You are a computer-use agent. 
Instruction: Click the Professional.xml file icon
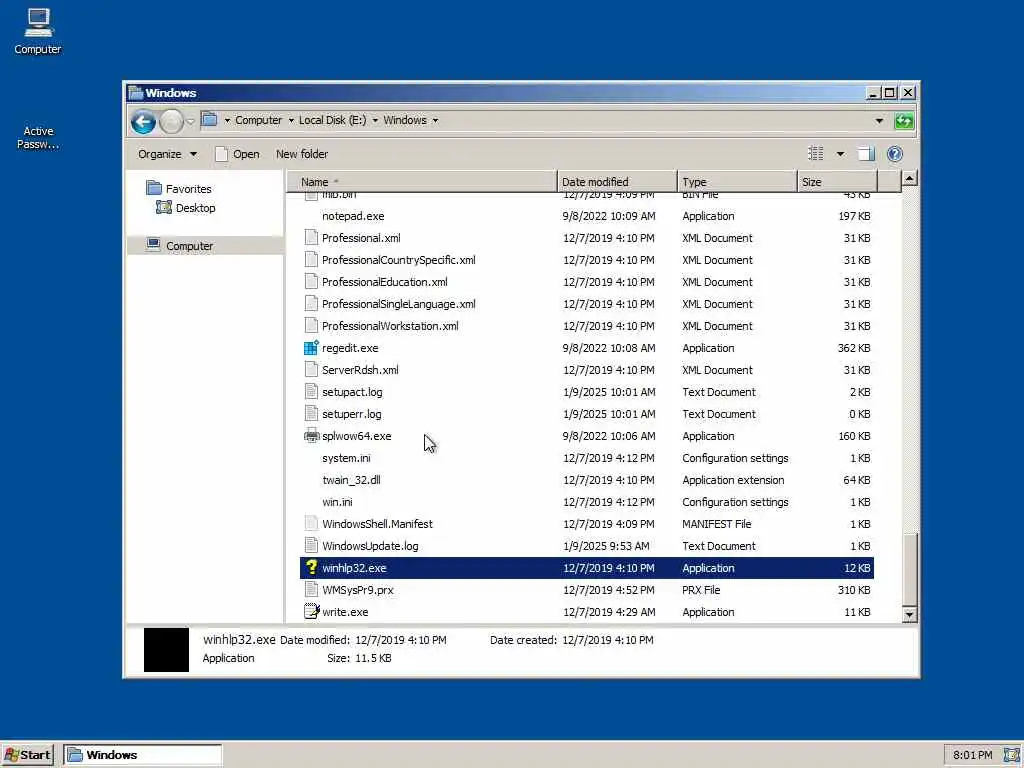tap(312, 238)
